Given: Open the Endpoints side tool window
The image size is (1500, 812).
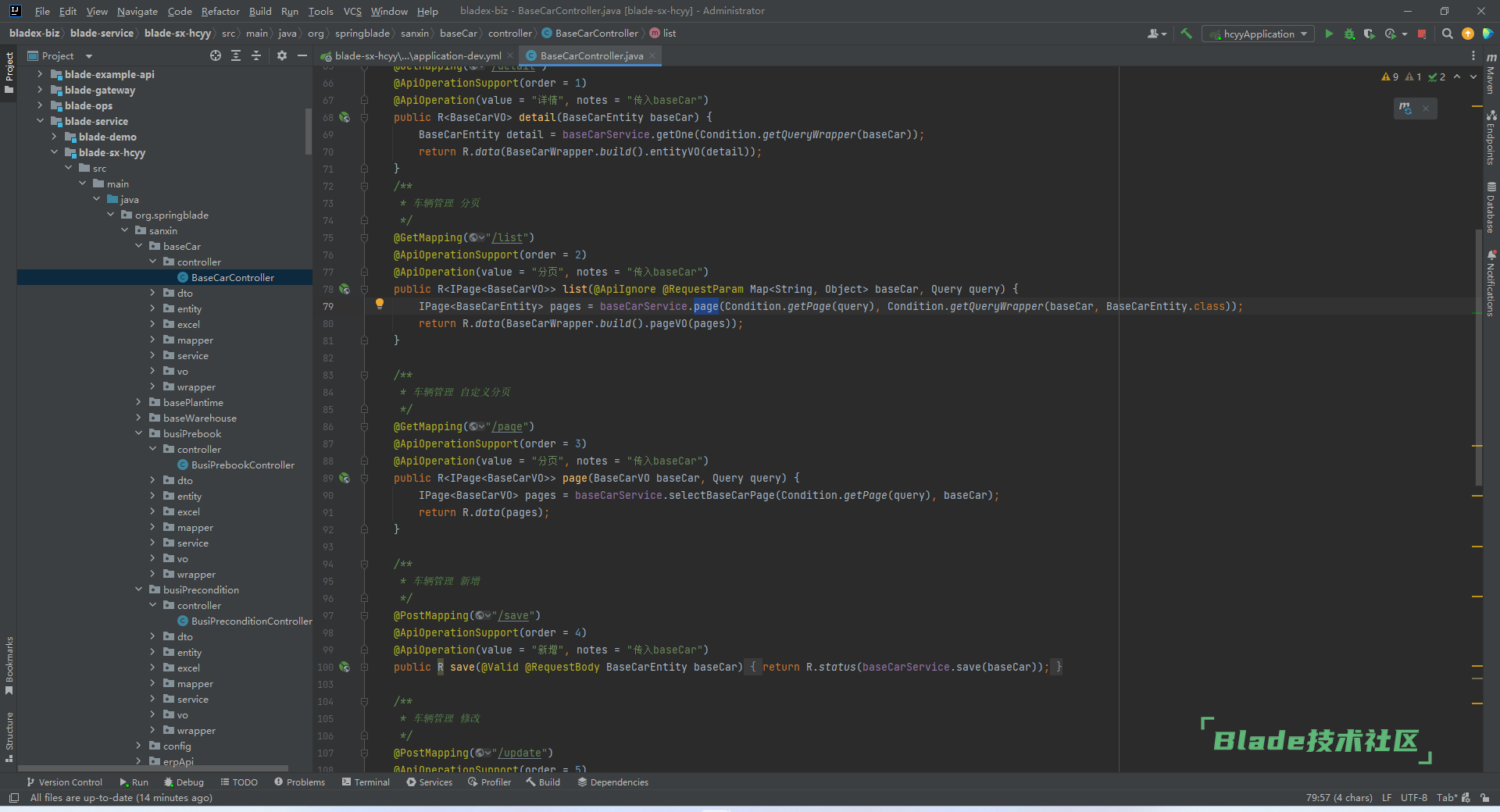Looking at the screenshot, I should point(1491,138).
